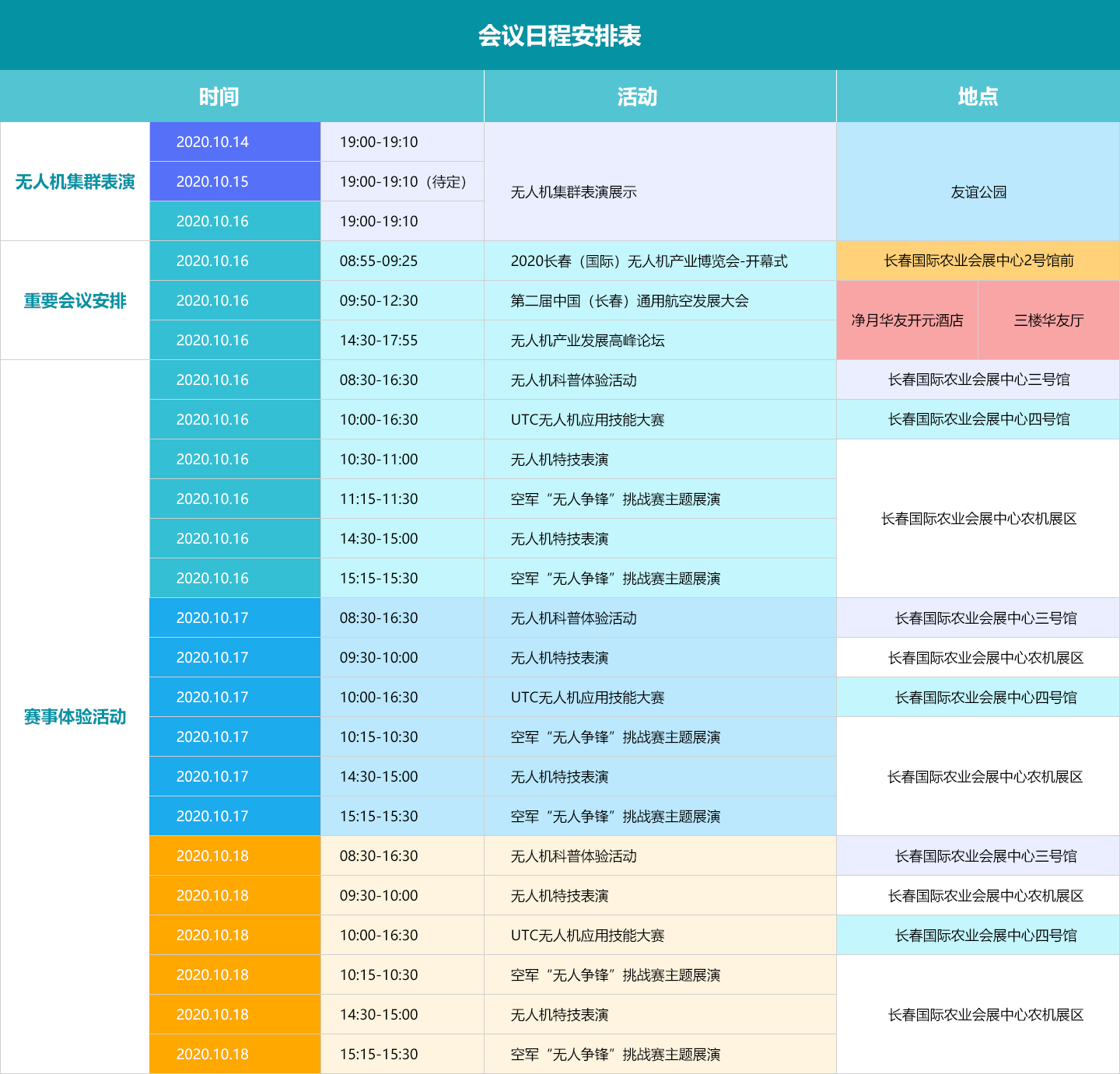Screen dimensions: 1120x1074
Task: Click time 10:30-11:00
Action: pos(402,459)
